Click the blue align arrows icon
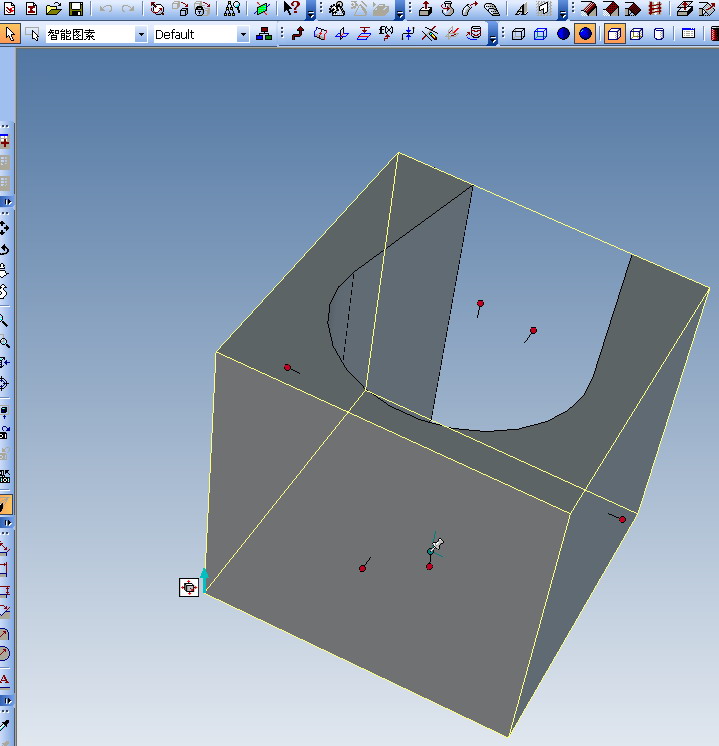Screen dimensions: 719x746 coord(408,34)
